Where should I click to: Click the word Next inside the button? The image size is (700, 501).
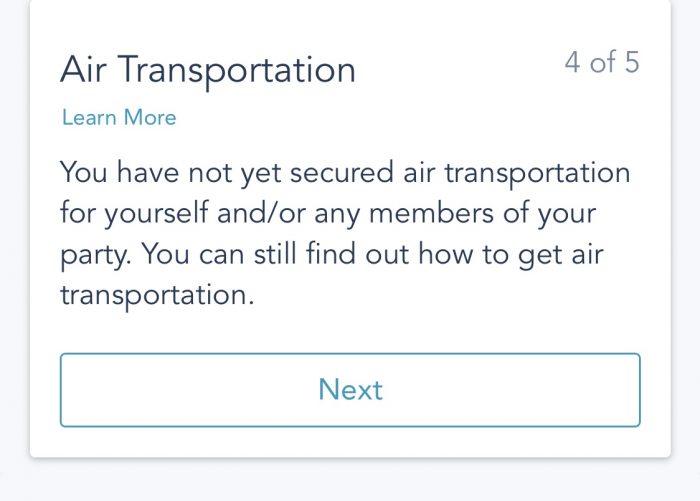tap(350, 390)
